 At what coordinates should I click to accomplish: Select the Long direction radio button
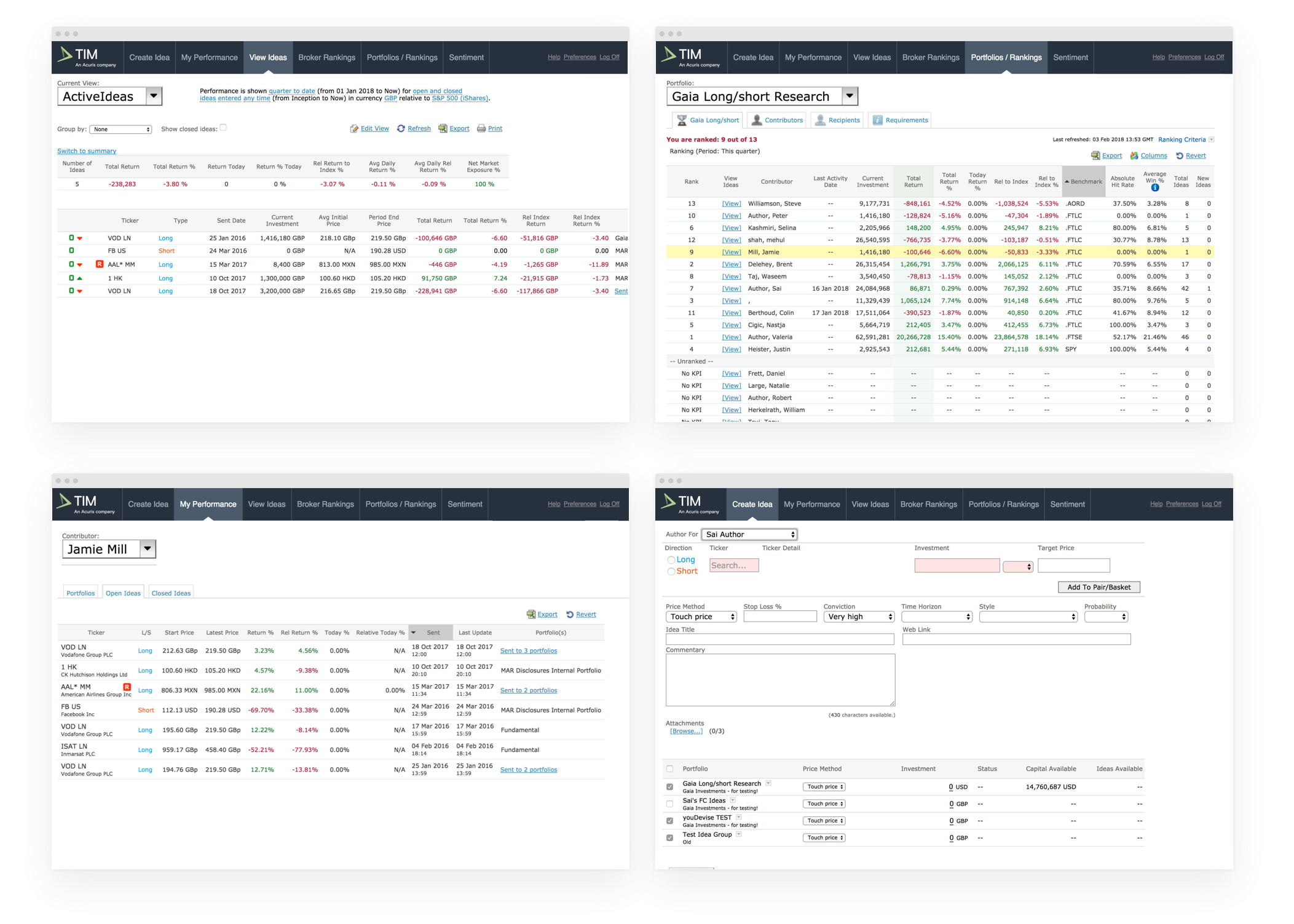(x=671, y=560)
